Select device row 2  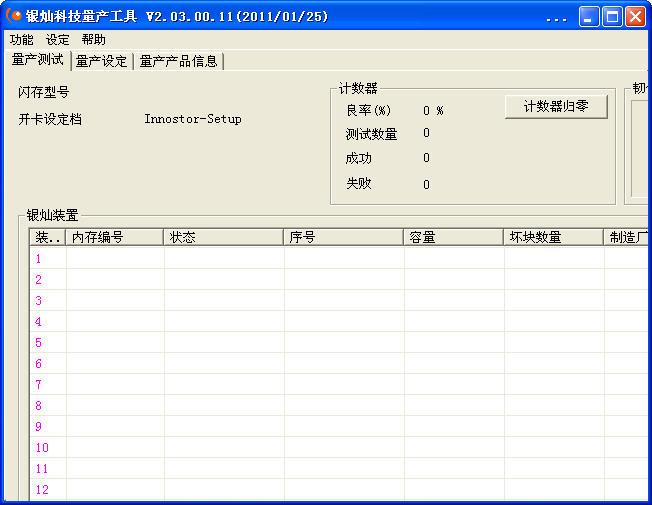338,279
